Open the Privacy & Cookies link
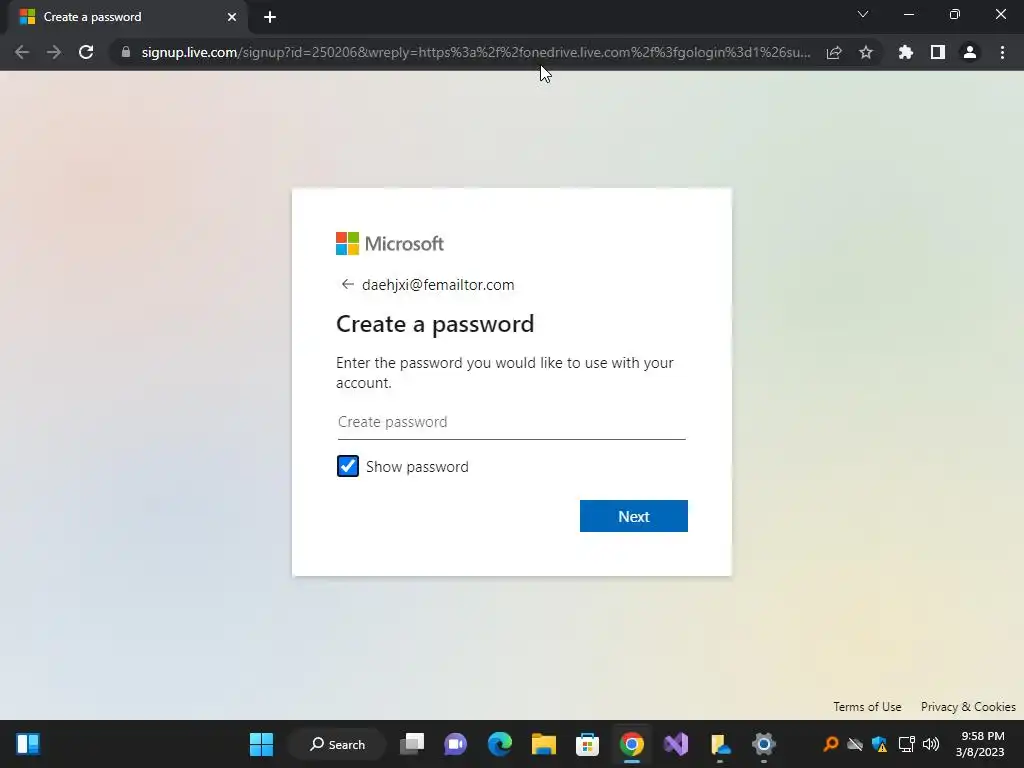The height and width of the screenshot is (768, 1024). pyautogui.click(x=968, y=707)
